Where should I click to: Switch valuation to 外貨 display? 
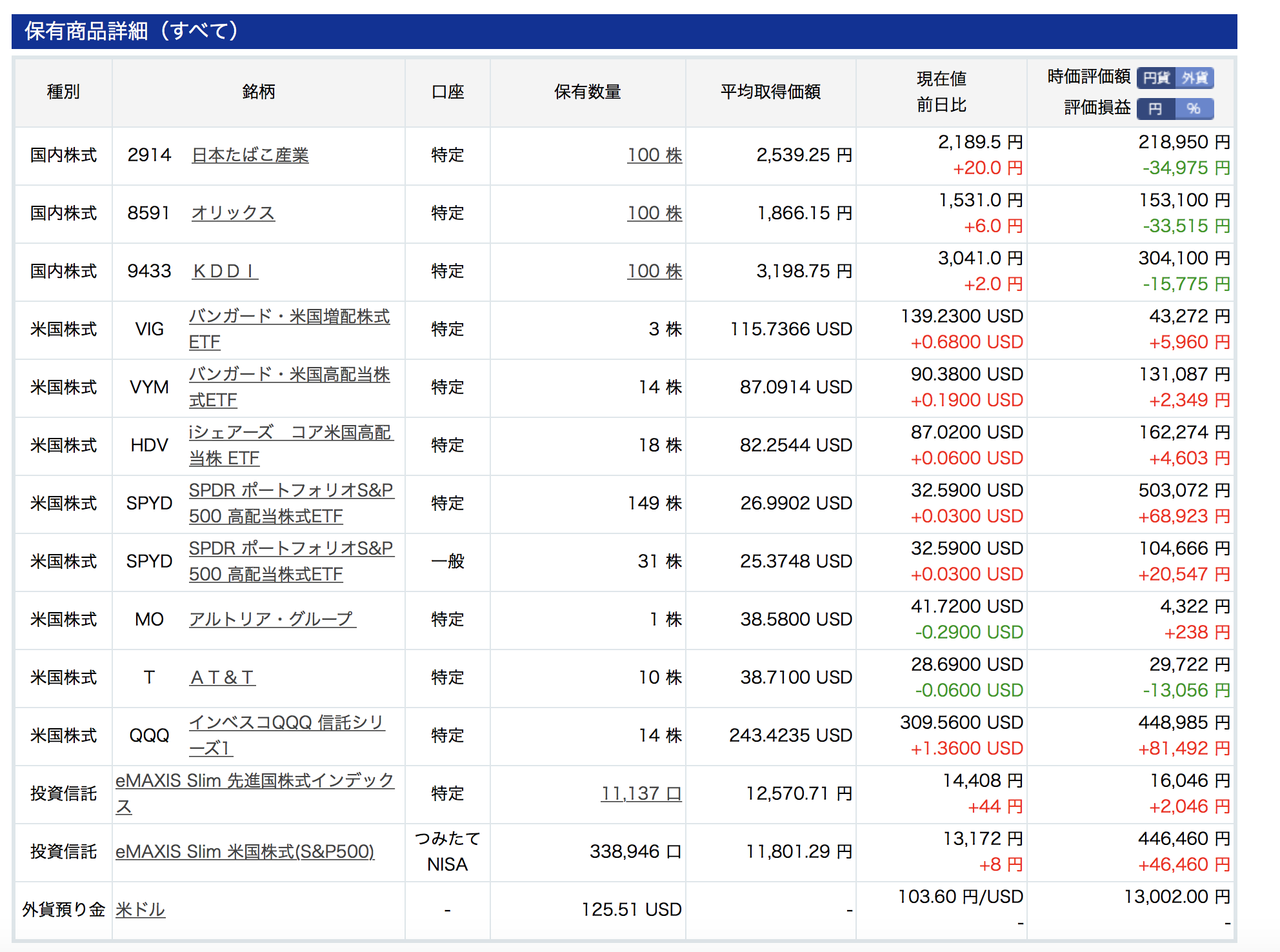[1195, 78]
